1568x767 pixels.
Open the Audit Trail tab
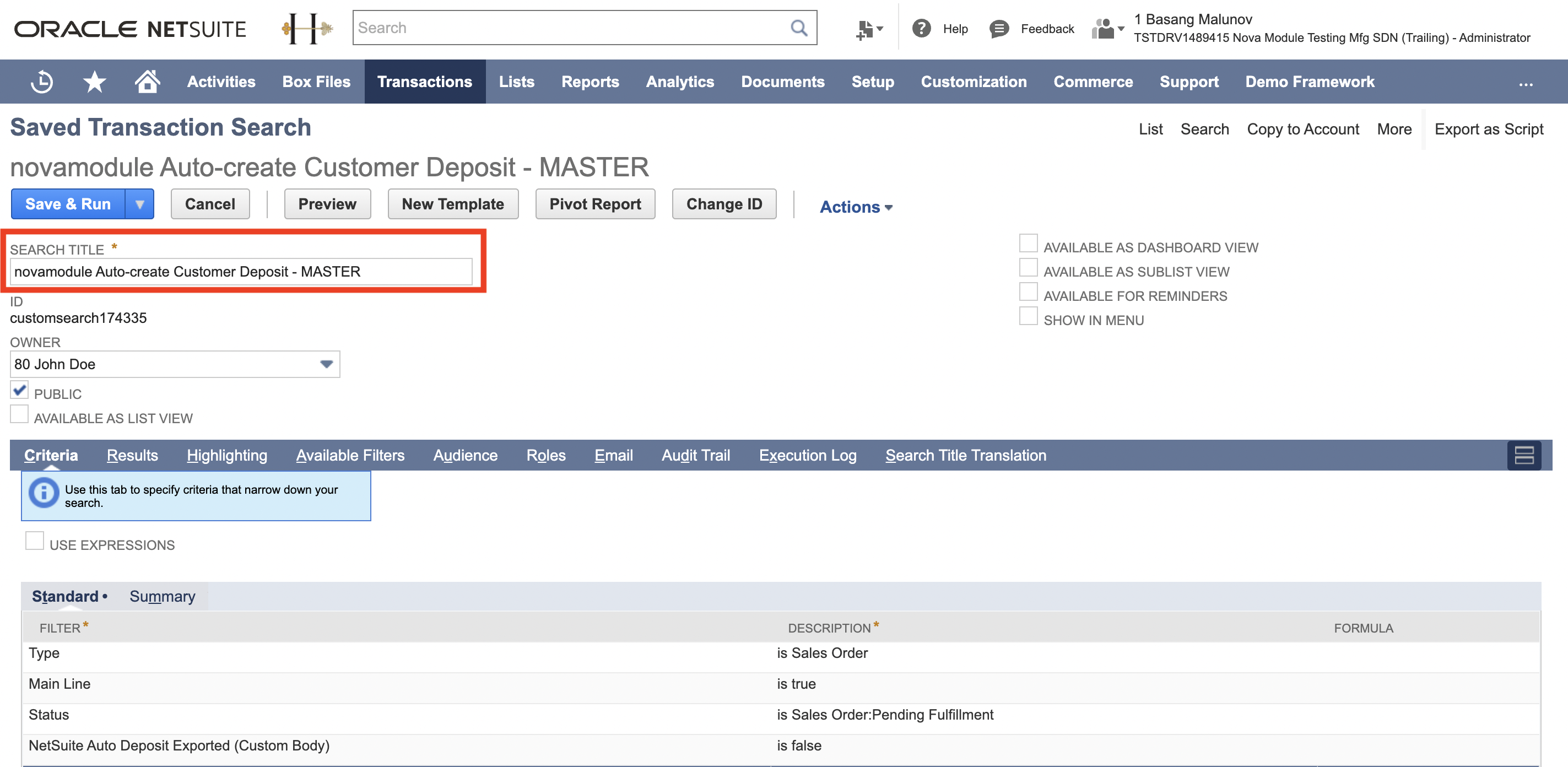tap(695, 455)
